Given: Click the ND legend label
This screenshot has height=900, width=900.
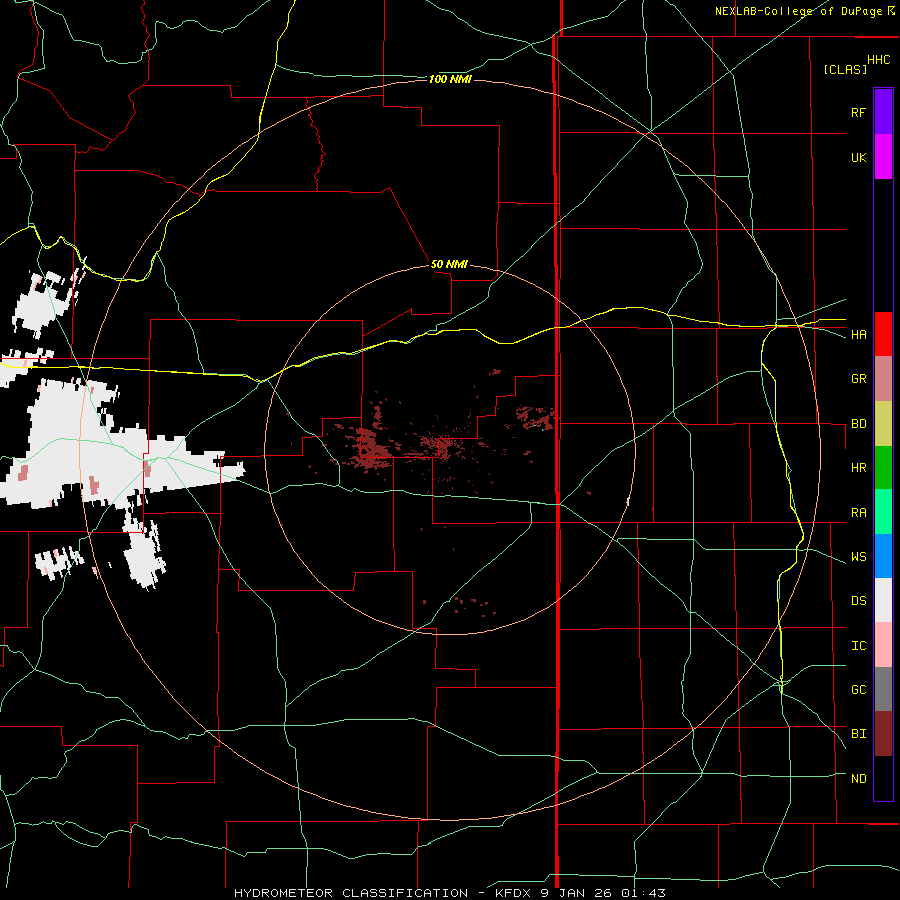Looking at the screenshot, I should tap(858, 779).
